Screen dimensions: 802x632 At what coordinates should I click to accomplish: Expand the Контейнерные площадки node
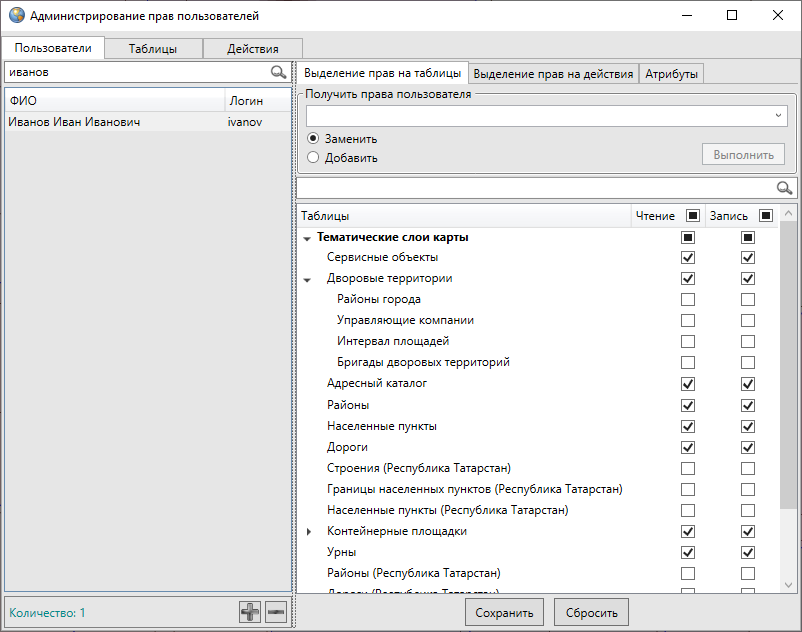(x=308, y=532)
